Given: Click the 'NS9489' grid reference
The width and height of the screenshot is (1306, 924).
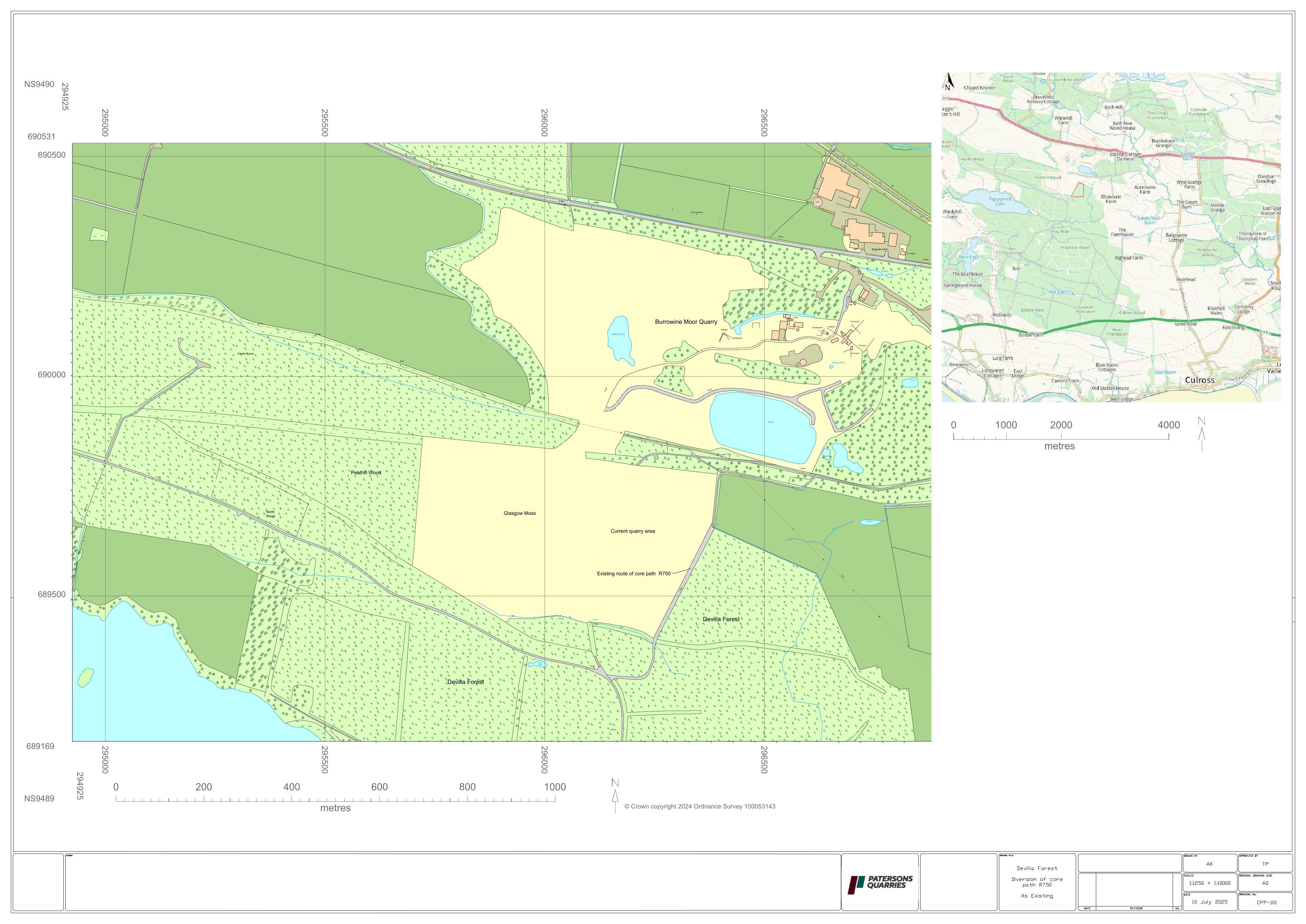Looking at the screenshot, I should (39, 799).
